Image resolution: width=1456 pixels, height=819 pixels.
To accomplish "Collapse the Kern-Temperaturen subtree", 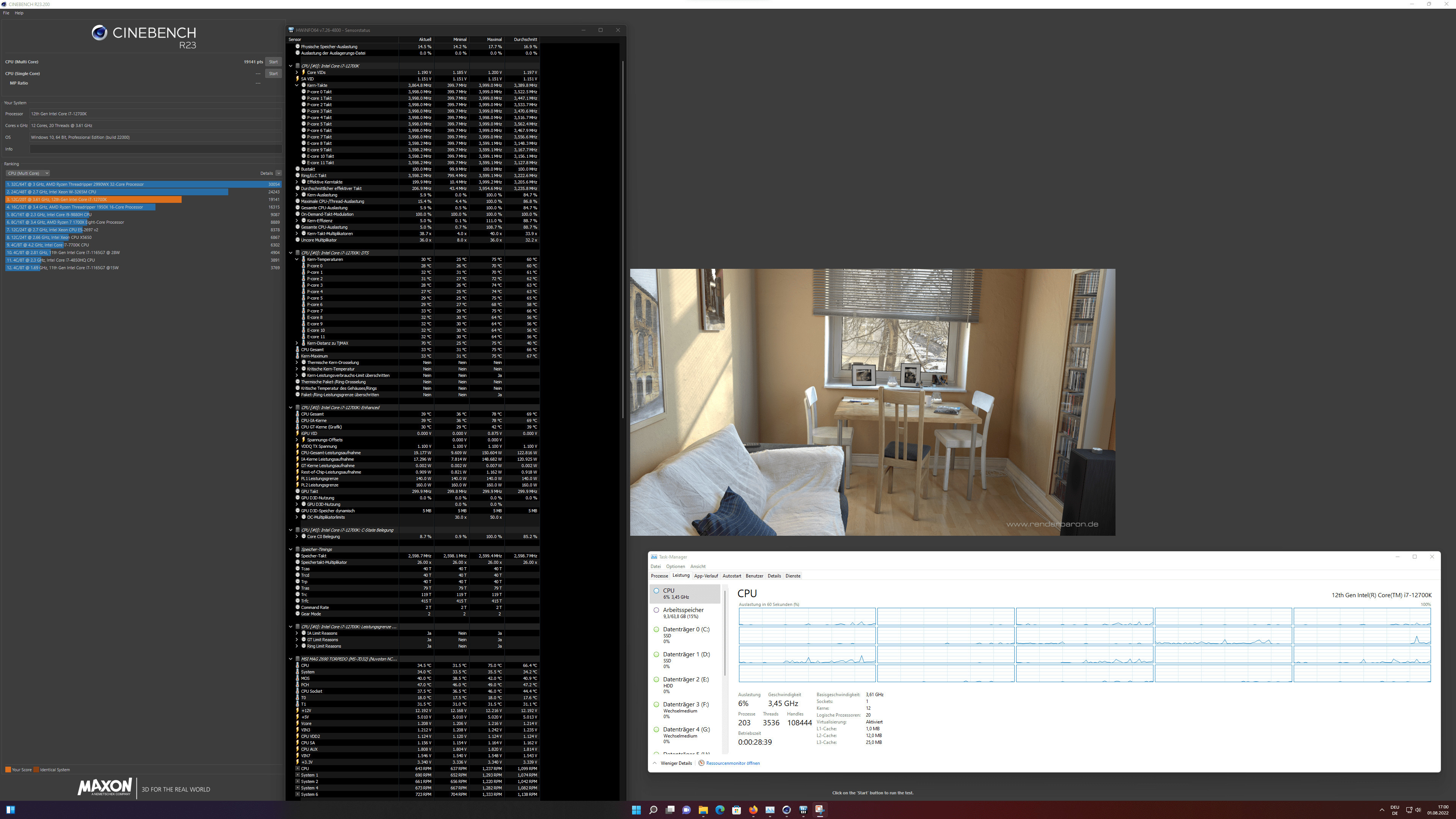I will pos(297,259).
